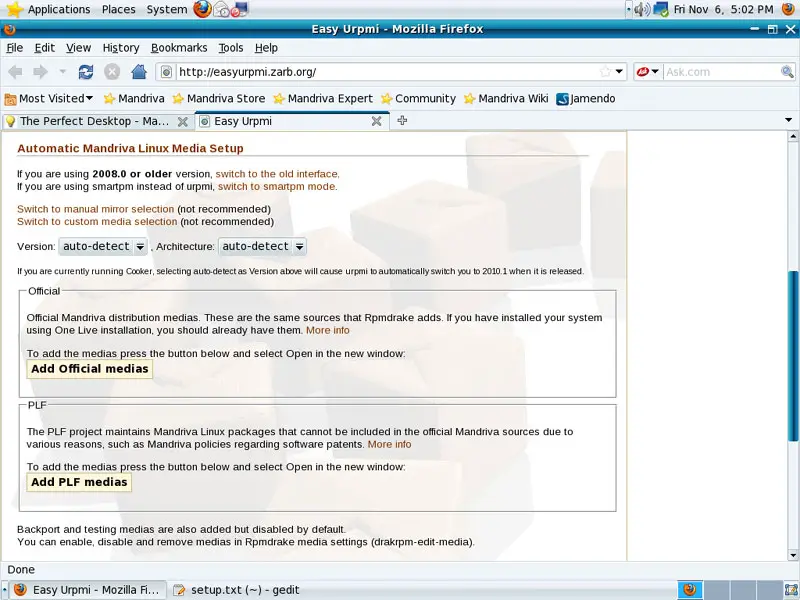Open the Community bookmark
The width and height of the screenshot is (800, 600).
(x=418, y=98)
